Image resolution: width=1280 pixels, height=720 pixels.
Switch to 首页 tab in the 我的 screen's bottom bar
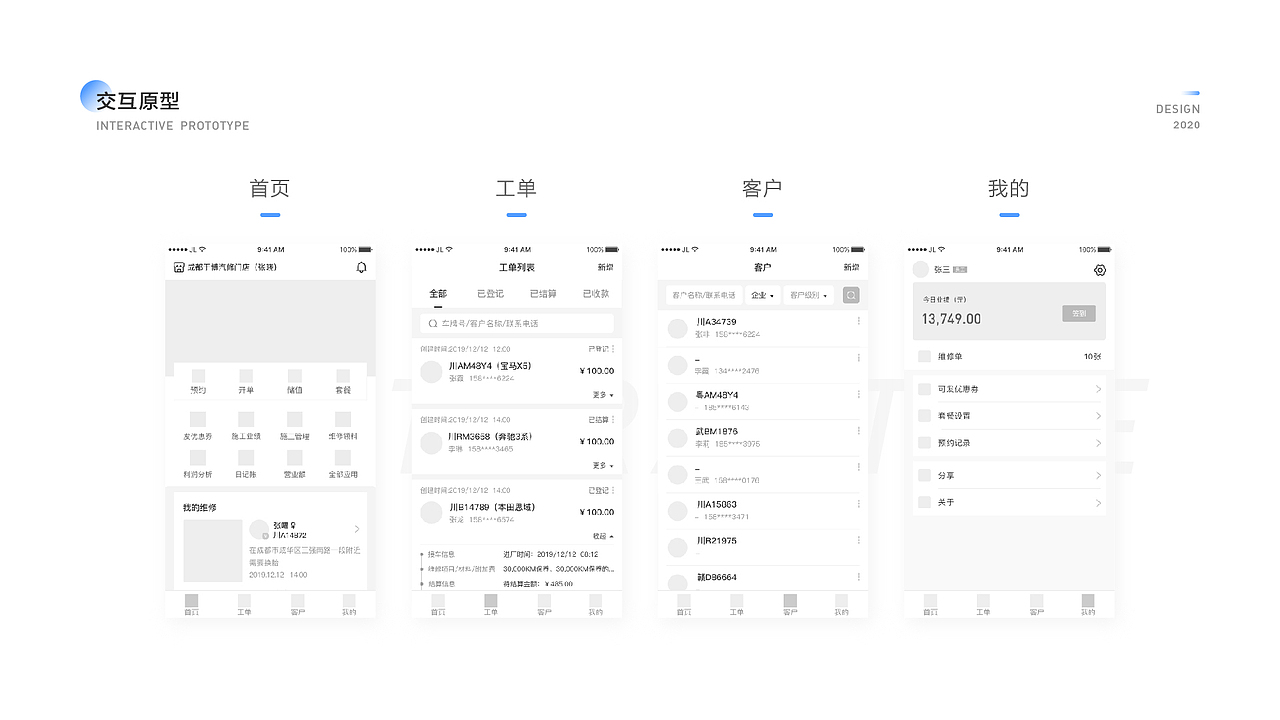[930, 604]
